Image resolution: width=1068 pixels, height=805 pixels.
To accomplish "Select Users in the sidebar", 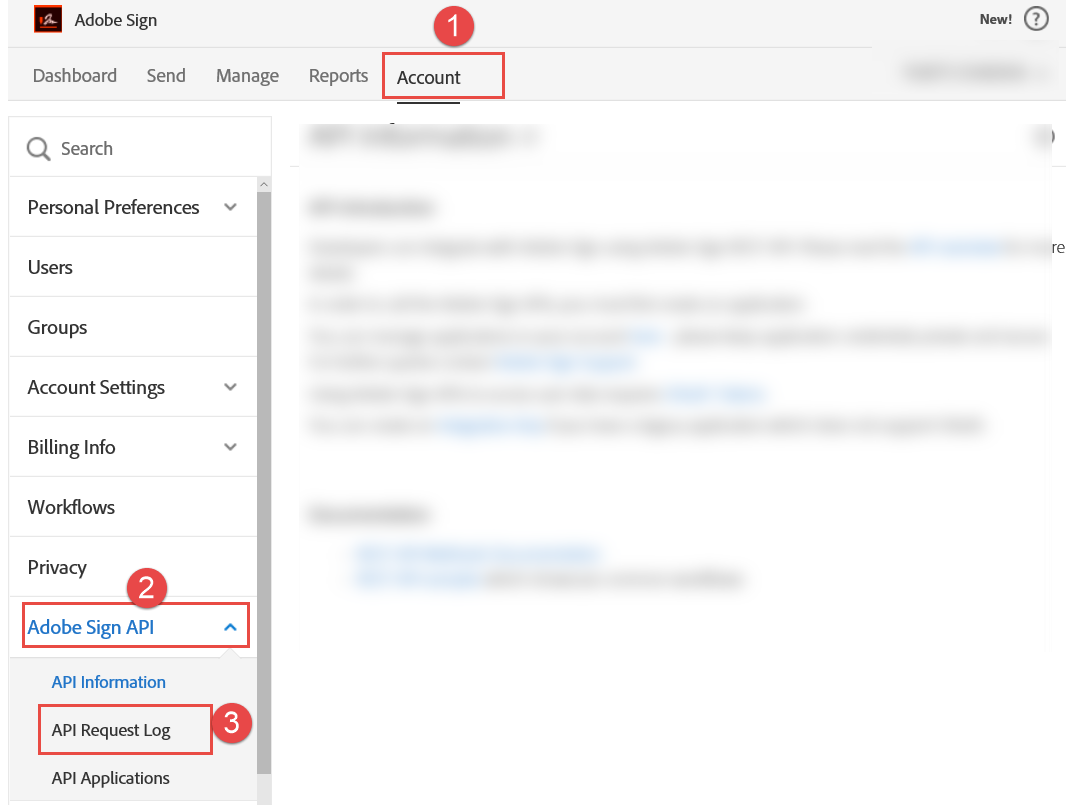I will (51, 267).
